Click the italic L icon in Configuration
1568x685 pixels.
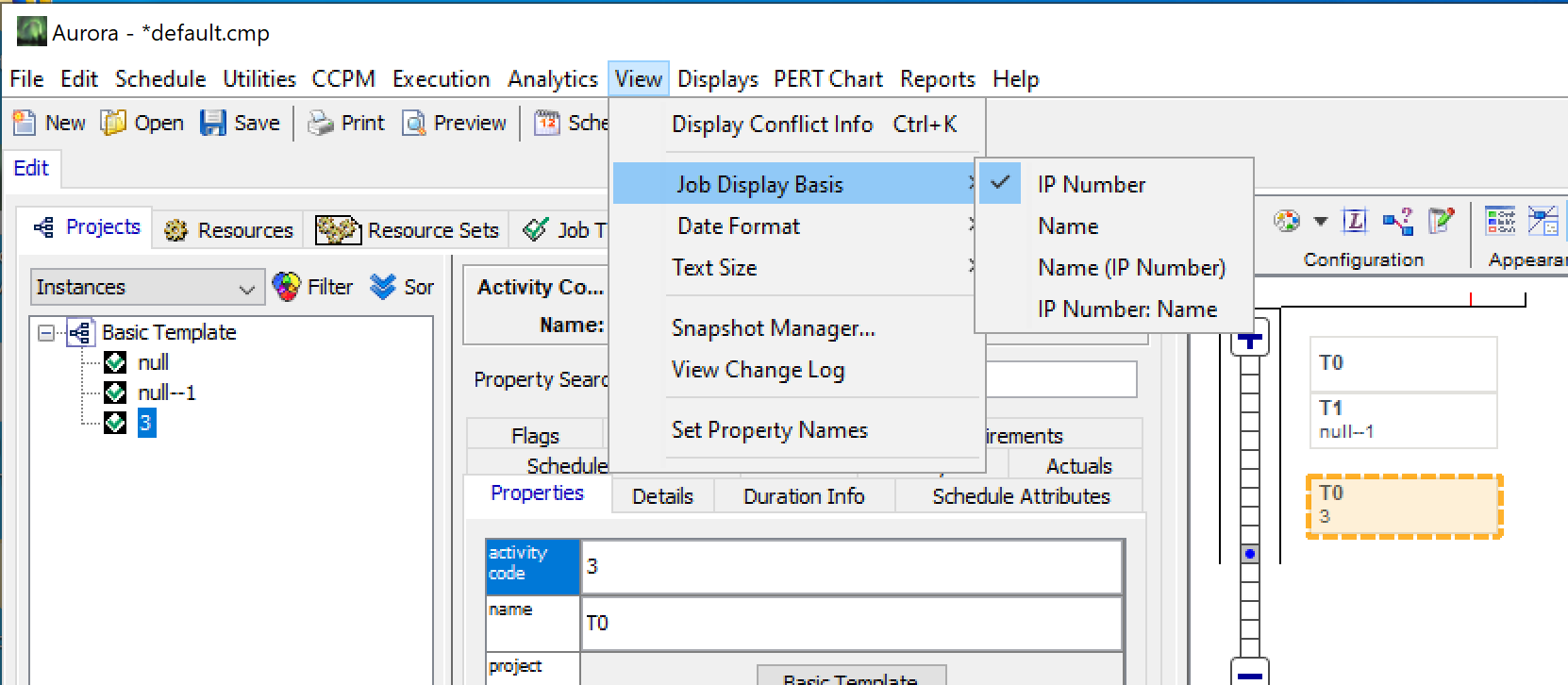point(1355,222)
